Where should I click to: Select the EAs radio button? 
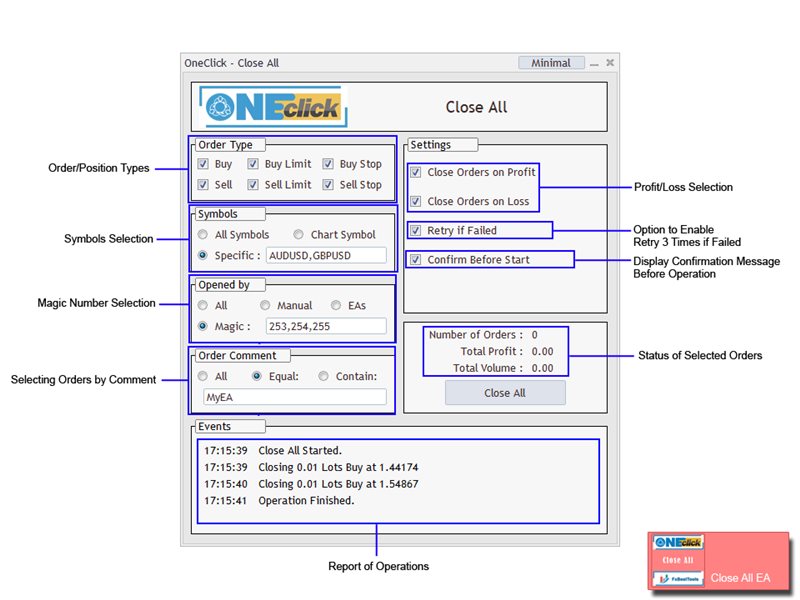(336, 305)
